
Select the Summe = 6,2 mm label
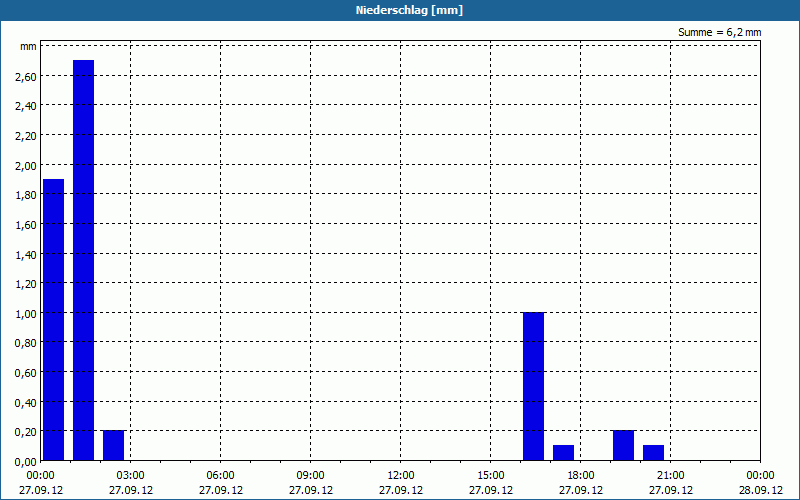(719, 32)
